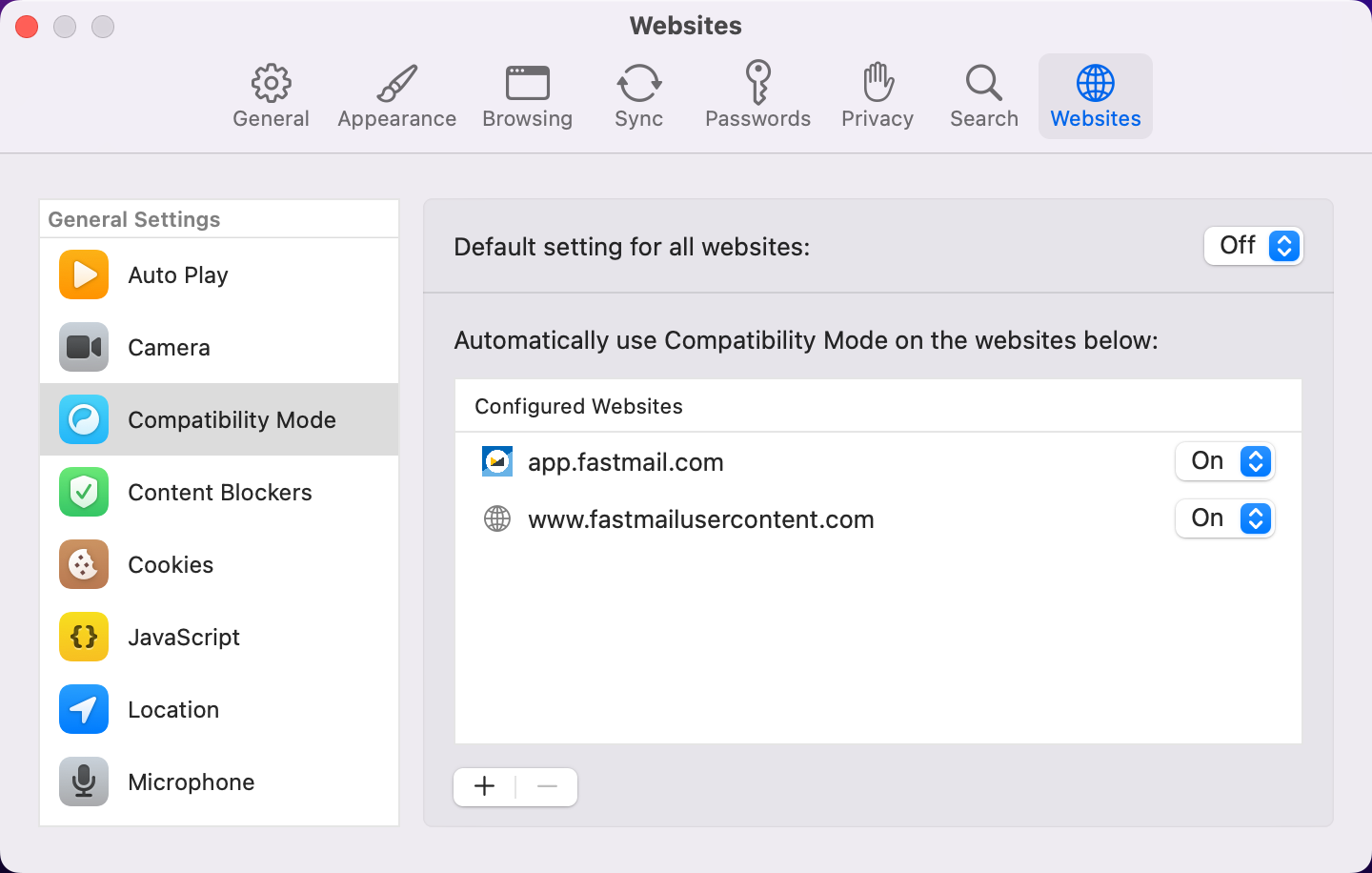Open the Passwords section
This screenshot has width=1372, height=873.
tap(757, 95)
